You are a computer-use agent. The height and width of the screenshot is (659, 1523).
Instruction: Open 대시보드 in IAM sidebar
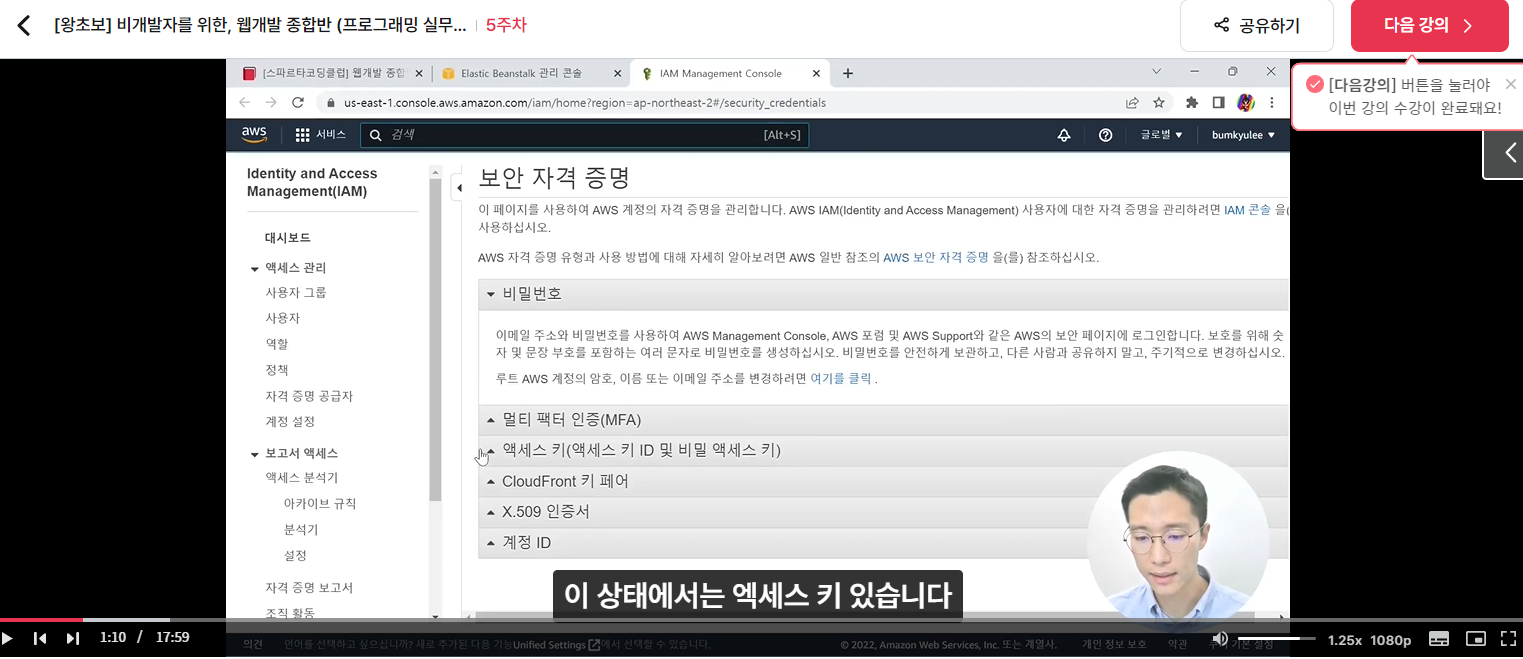[287, 238]
